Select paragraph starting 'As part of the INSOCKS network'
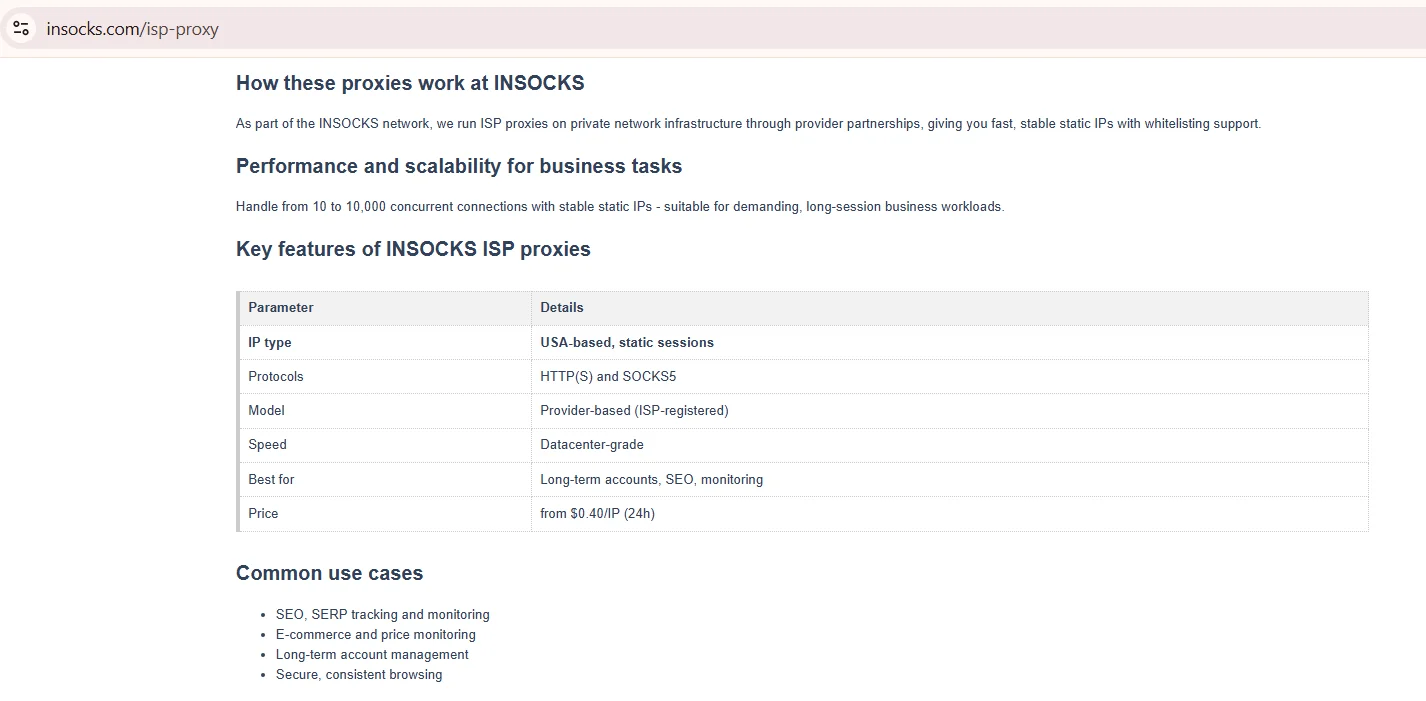The height and width of the screenshot is (701, 1426). coord(749,124)
